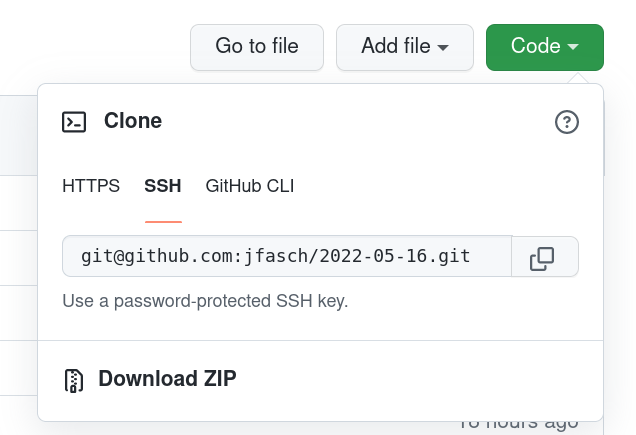
Task: Click the terminal icon beside Clone
Action: (x=74, y=122)
